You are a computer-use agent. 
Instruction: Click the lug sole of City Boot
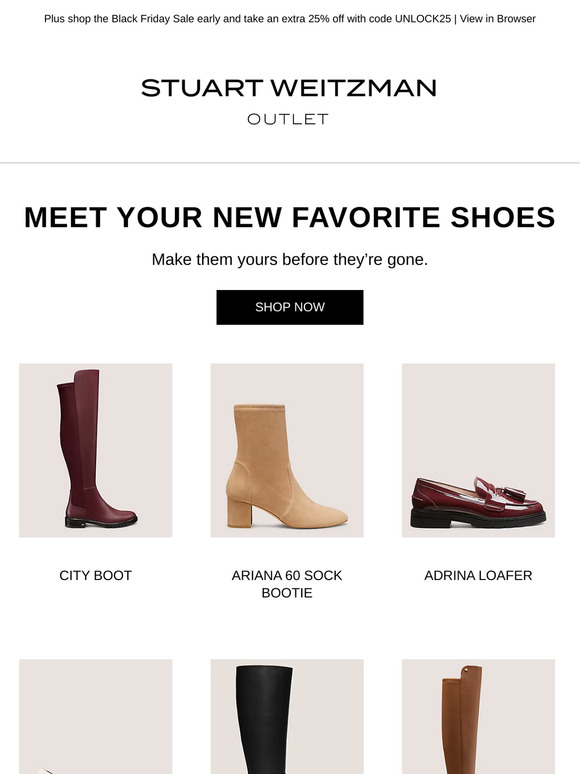(x=101, y=523)
